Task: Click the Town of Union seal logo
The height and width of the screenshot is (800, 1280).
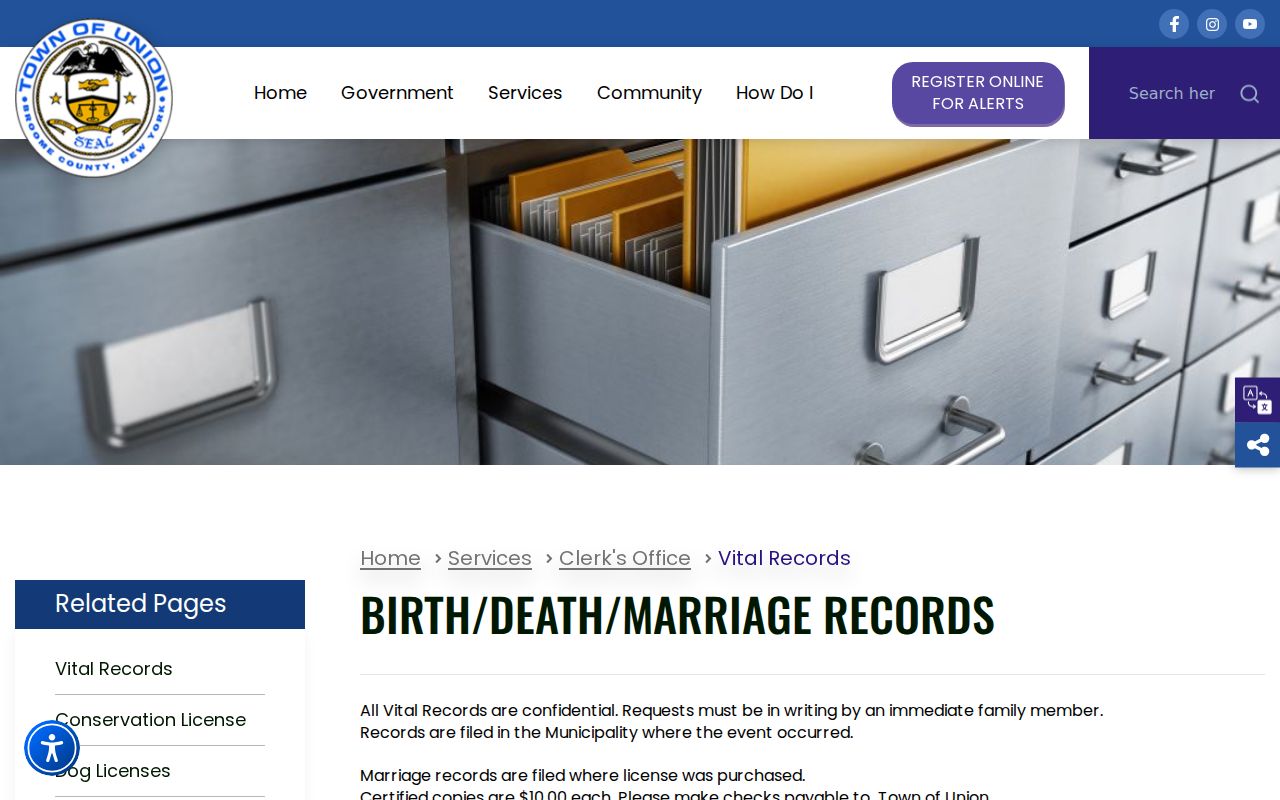Action: 94,98
